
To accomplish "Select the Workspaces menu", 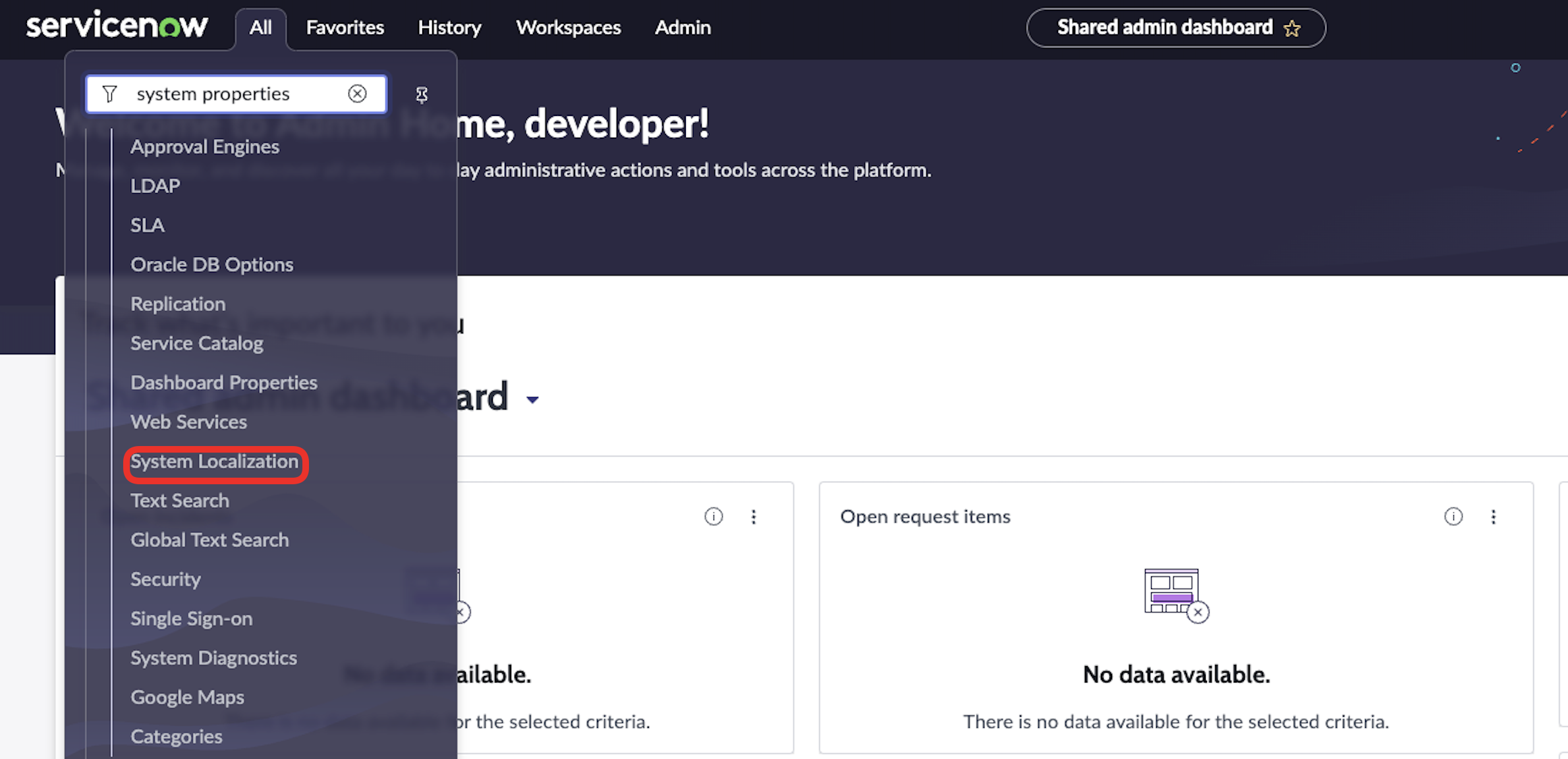I will (x=568, y=28).
